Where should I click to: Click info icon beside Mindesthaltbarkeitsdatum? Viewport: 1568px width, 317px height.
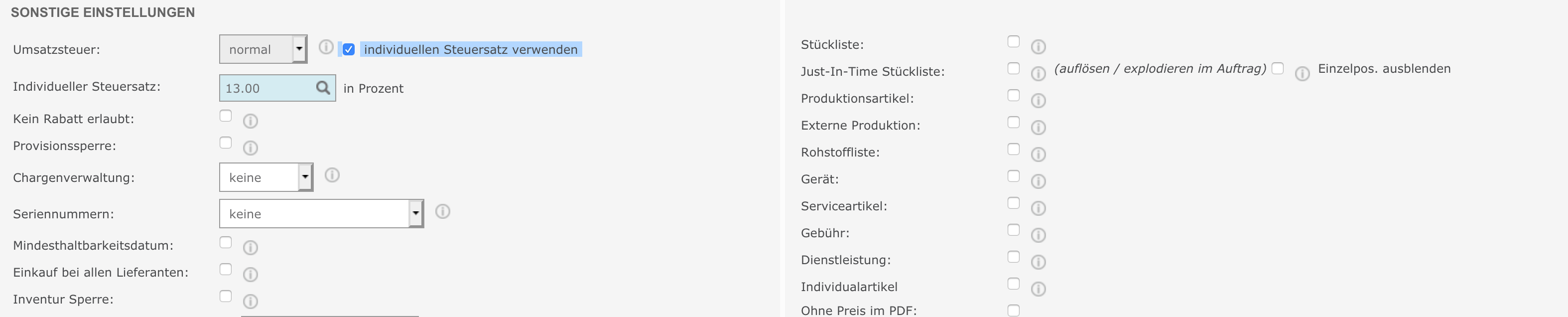tap(250, 248)
